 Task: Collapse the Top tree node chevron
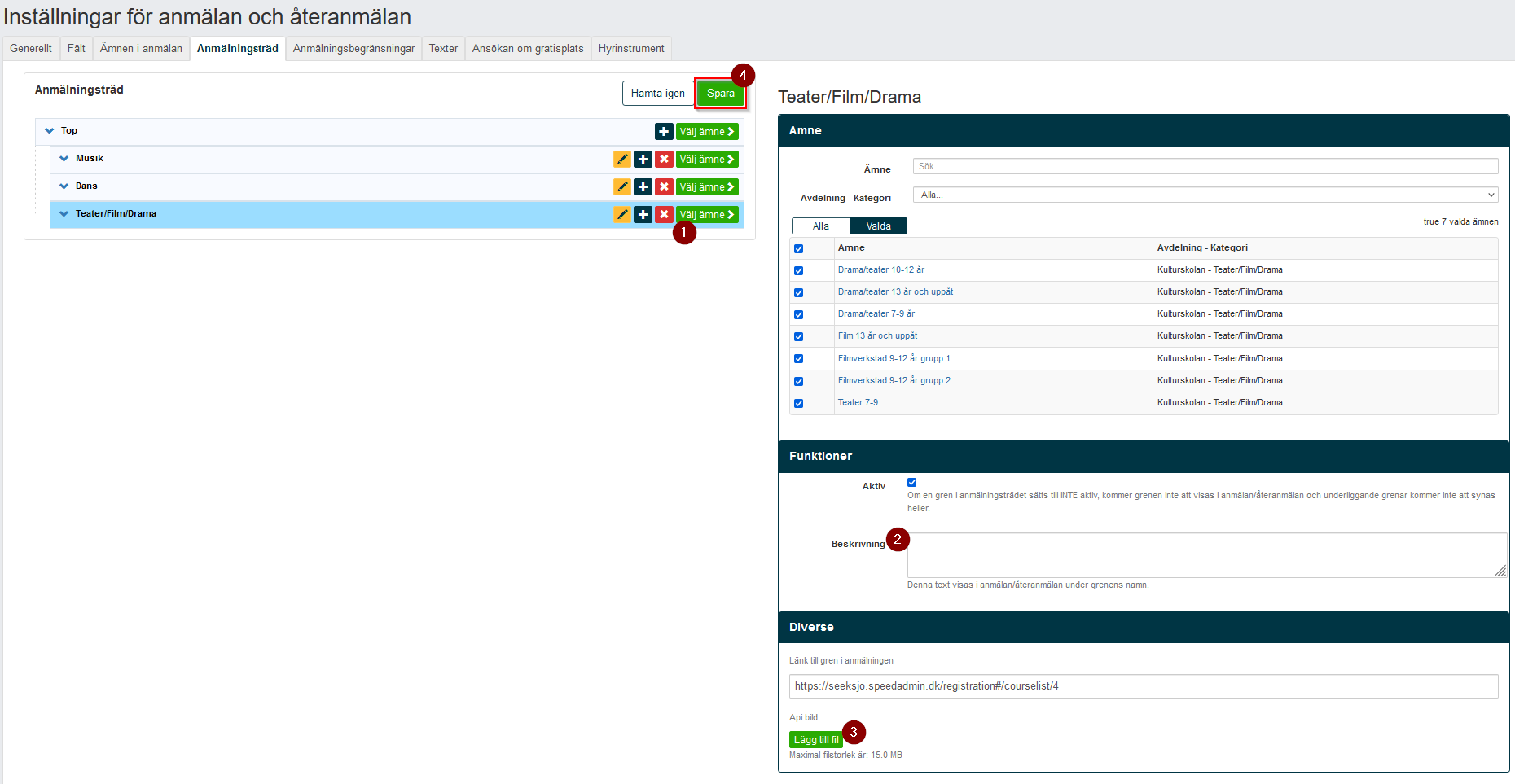[50, 131]
